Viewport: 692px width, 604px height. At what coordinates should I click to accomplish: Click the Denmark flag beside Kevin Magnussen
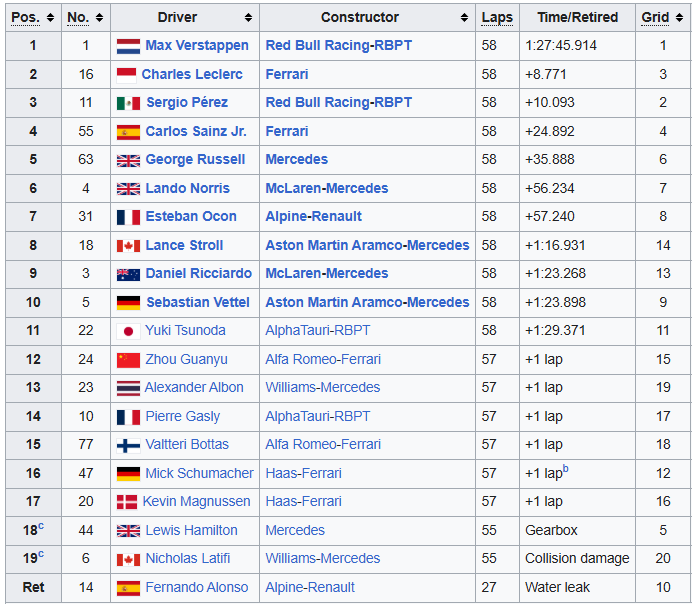(127, 502)
